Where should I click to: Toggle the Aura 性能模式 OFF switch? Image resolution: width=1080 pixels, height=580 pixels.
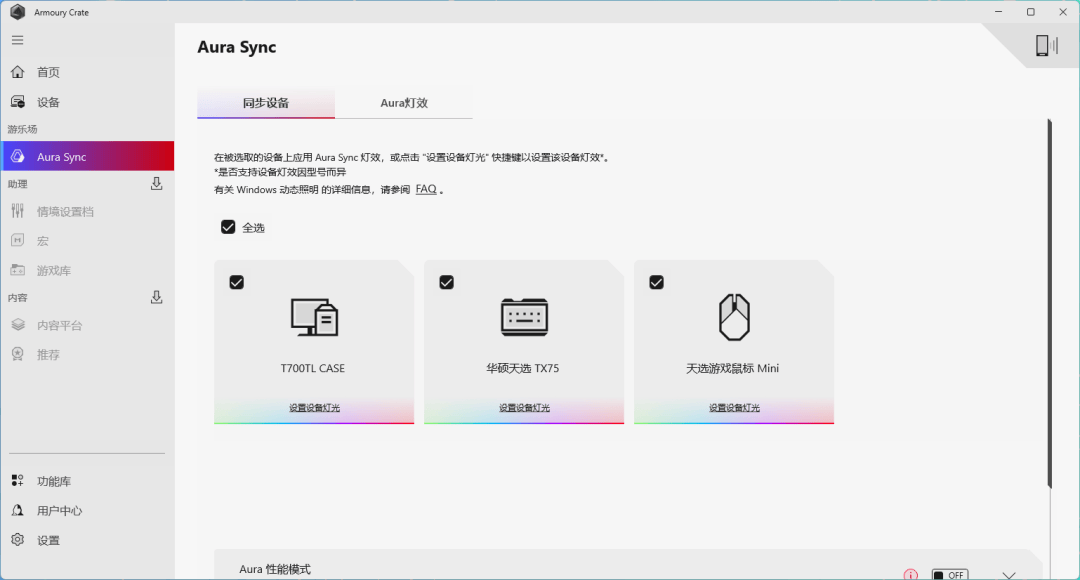click(950, 574)
